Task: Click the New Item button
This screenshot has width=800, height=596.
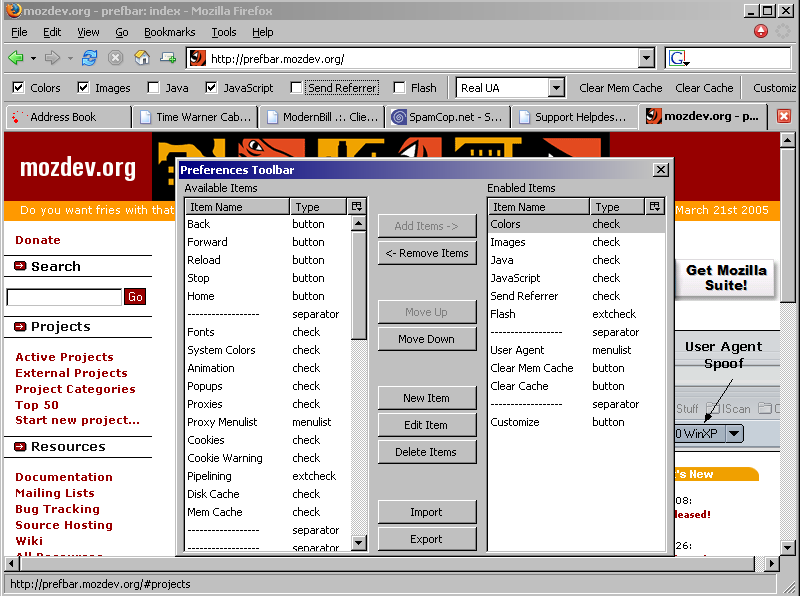Action: (427, 398)
